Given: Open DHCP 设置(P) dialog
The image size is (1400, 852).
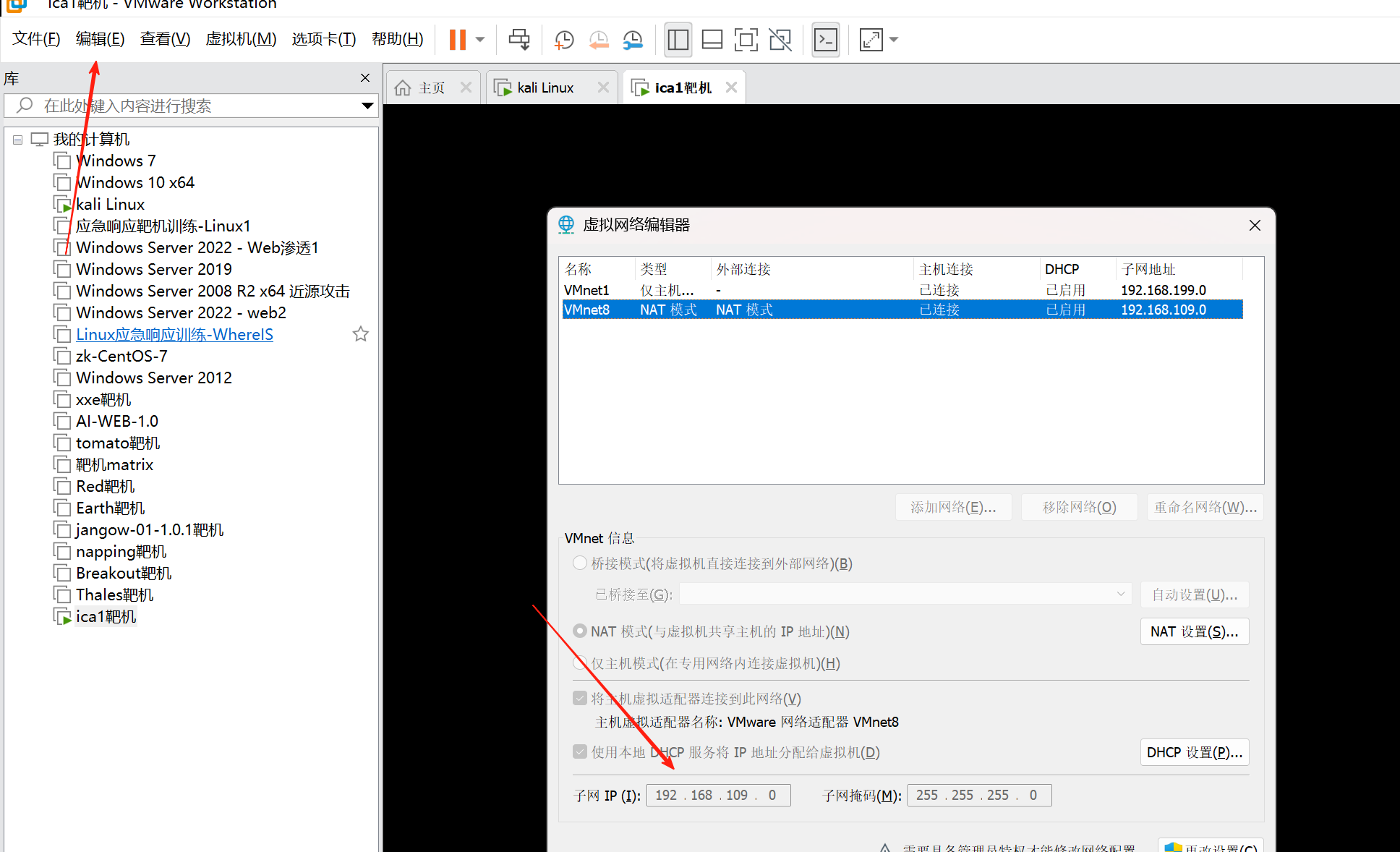Looking at the screenshot, I should tap(1195, 752).
